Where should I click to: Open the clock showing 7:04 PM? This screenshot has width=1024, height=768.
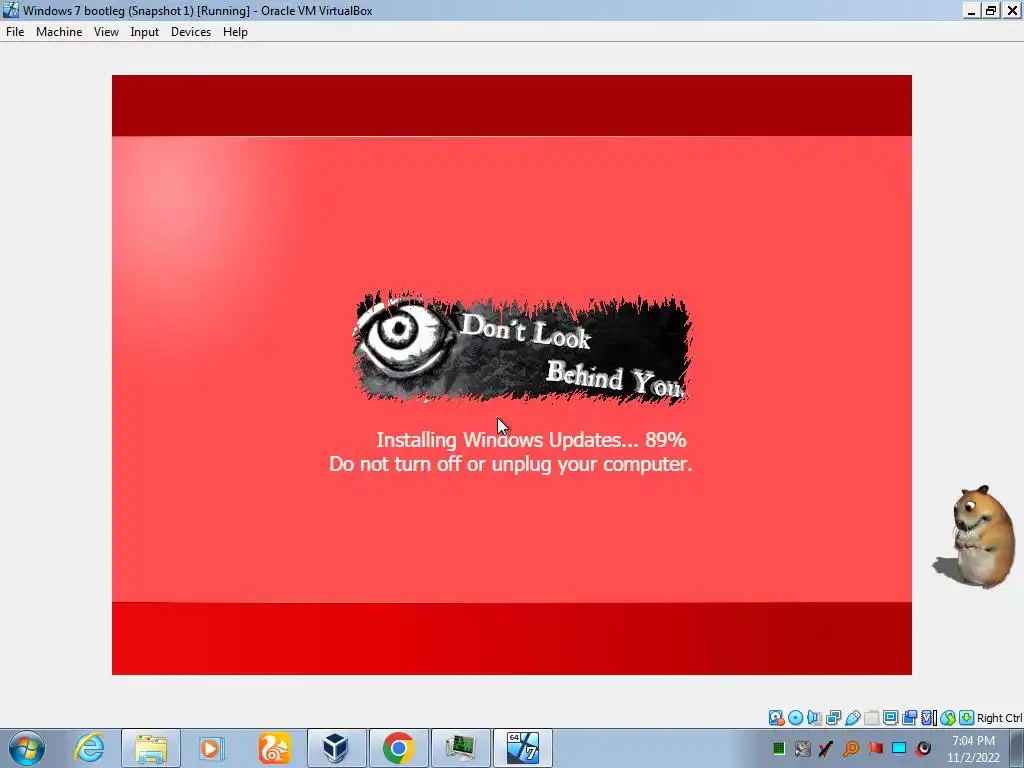[x=973, y=749]
